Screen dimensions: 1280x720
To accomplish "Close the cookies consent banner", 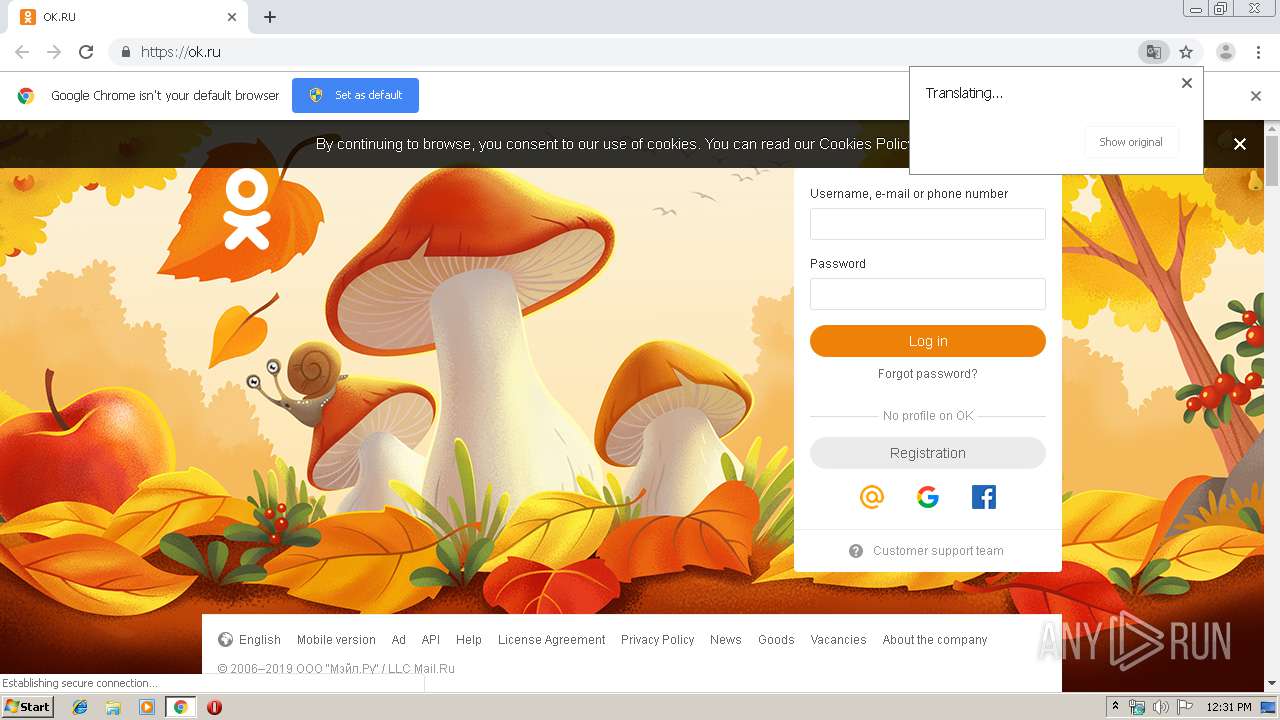I will click(x=1240, y=144).
